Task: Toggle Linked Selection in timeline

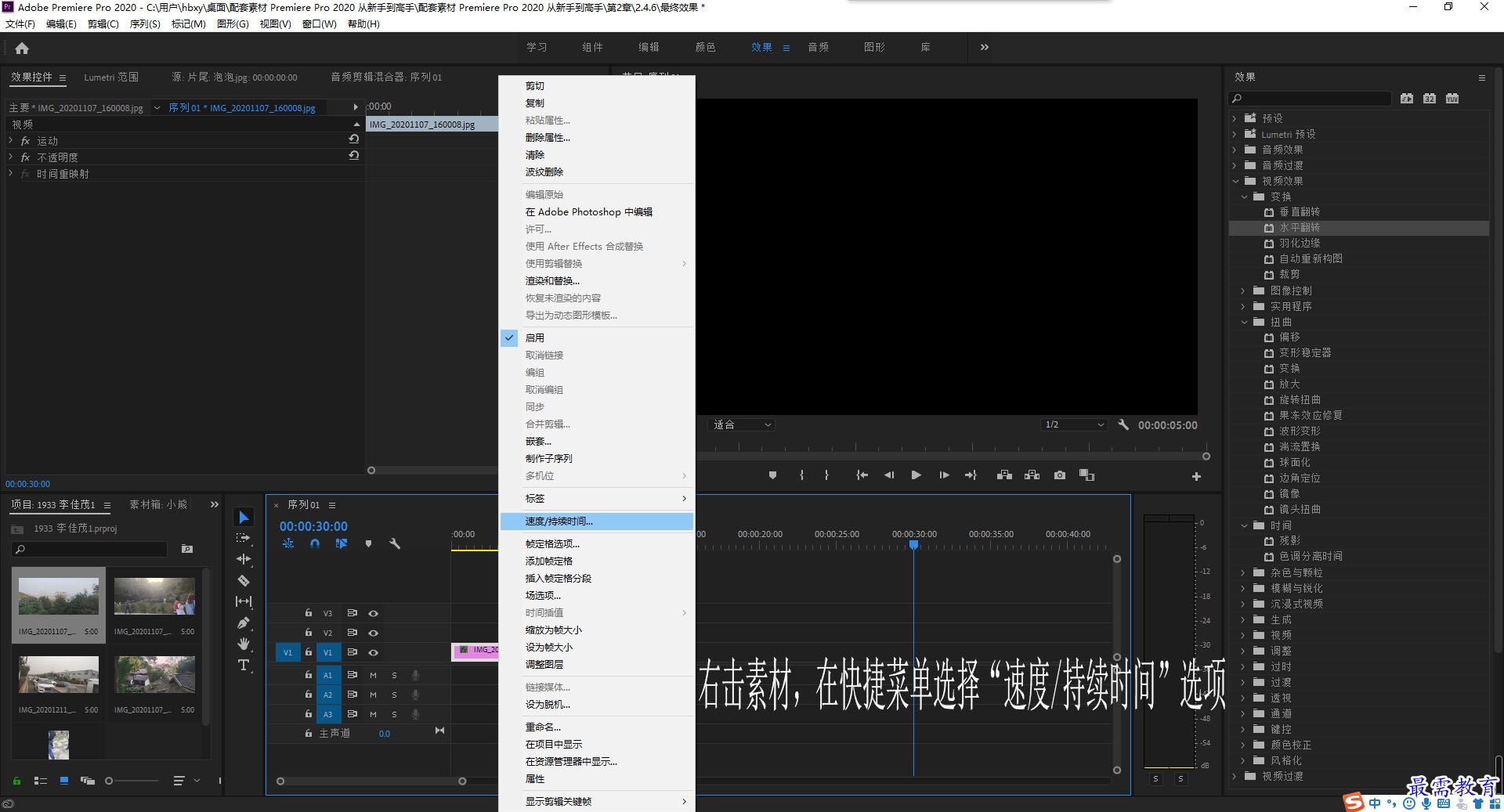Action: point(342,543)
